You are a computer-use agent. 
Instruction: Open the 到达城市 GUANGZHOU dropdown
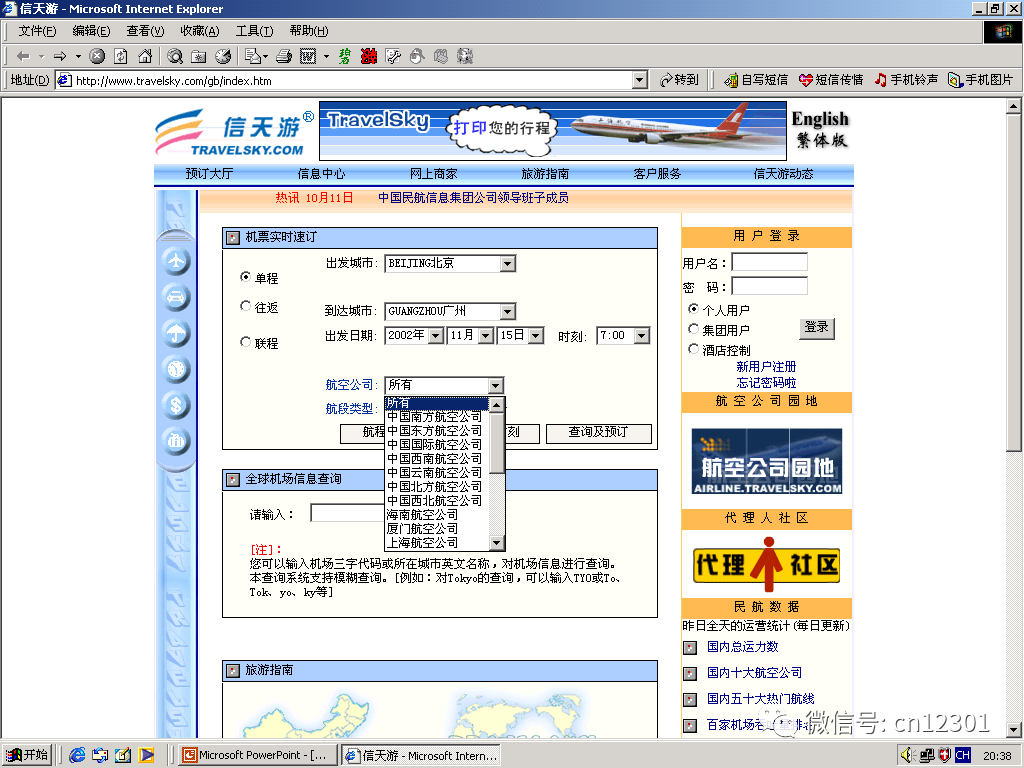508,311
